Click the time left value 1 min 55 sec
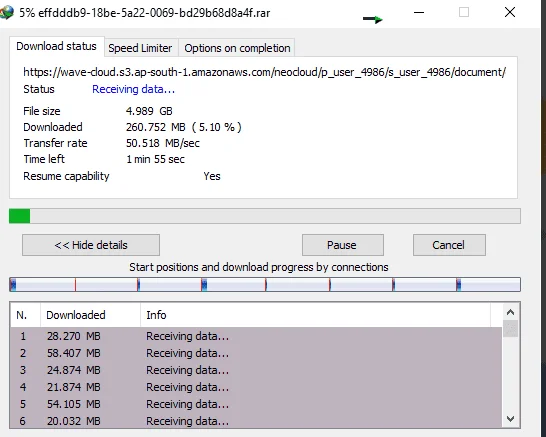 click(155, 159)
